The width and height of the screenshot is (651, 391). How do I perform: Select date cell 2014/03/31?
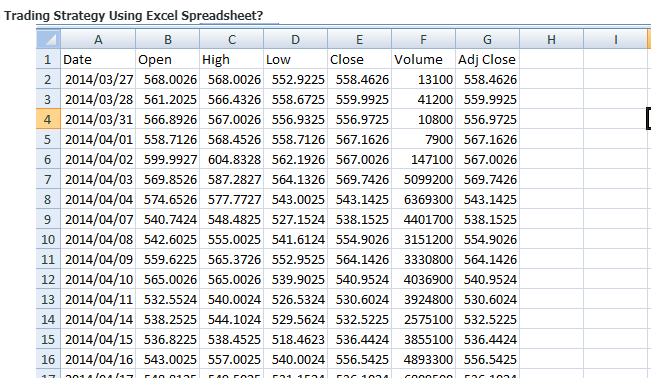point(98,119)
